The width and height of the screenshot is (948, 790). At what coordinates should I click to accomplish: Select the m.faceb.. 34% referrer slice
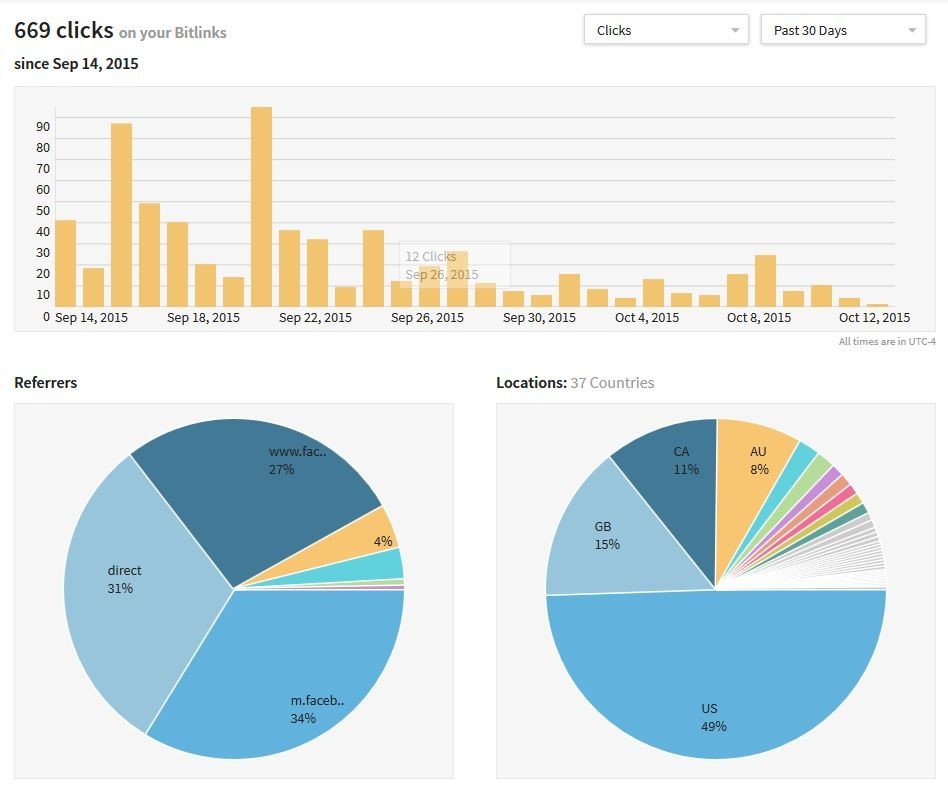point(300,680)
